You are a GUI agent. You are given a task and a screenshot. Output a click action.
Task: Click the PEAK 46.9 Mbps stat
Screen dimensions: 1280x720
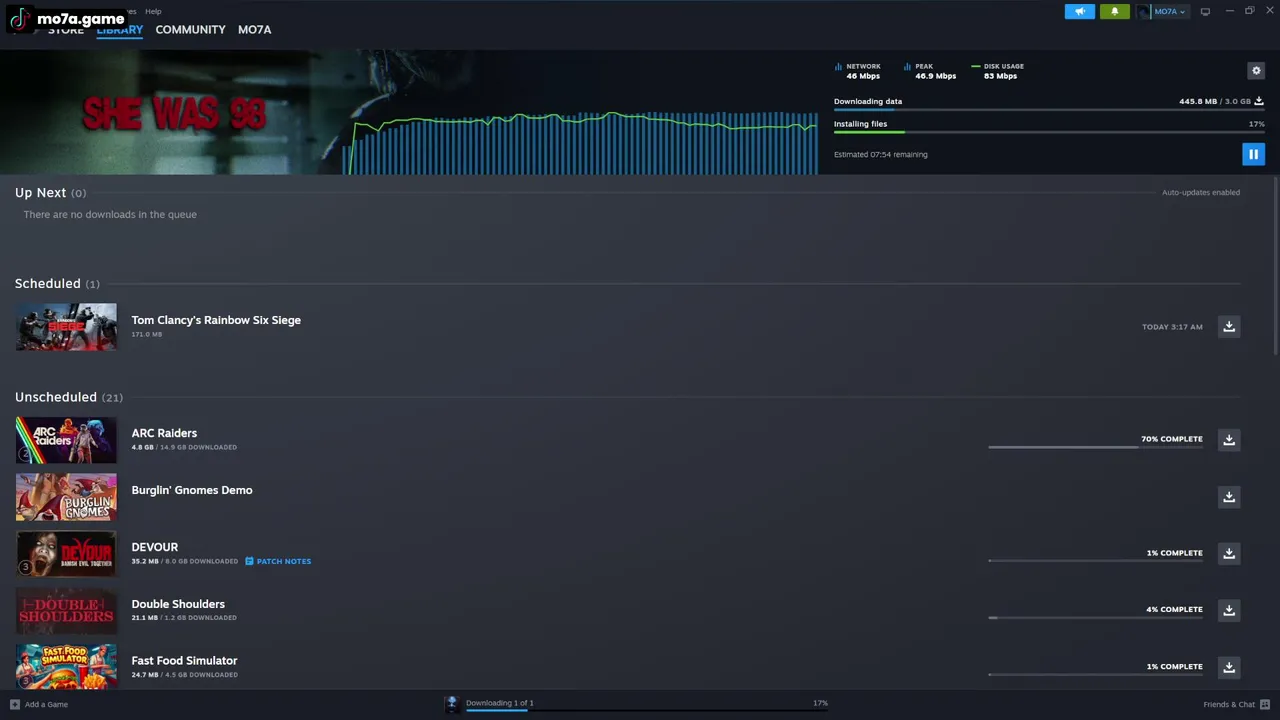pos(929,71)
